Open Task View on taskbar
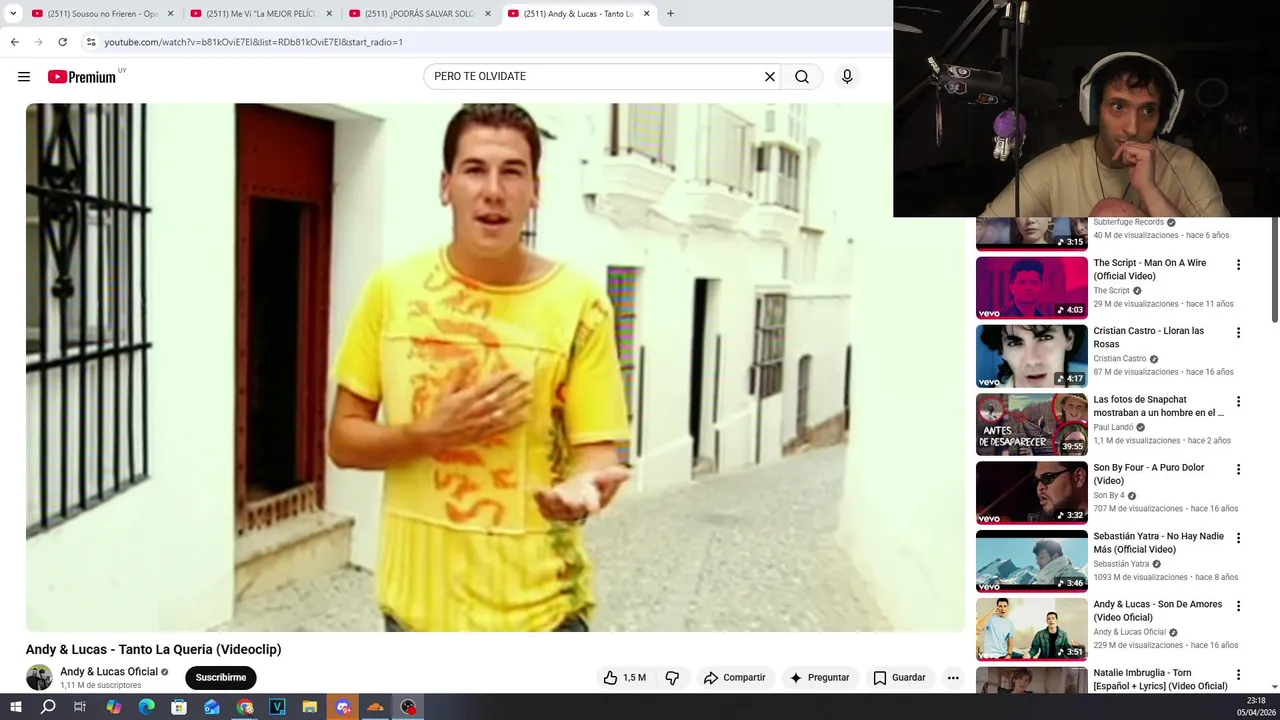1280x720 pixels. pos(80,707)
